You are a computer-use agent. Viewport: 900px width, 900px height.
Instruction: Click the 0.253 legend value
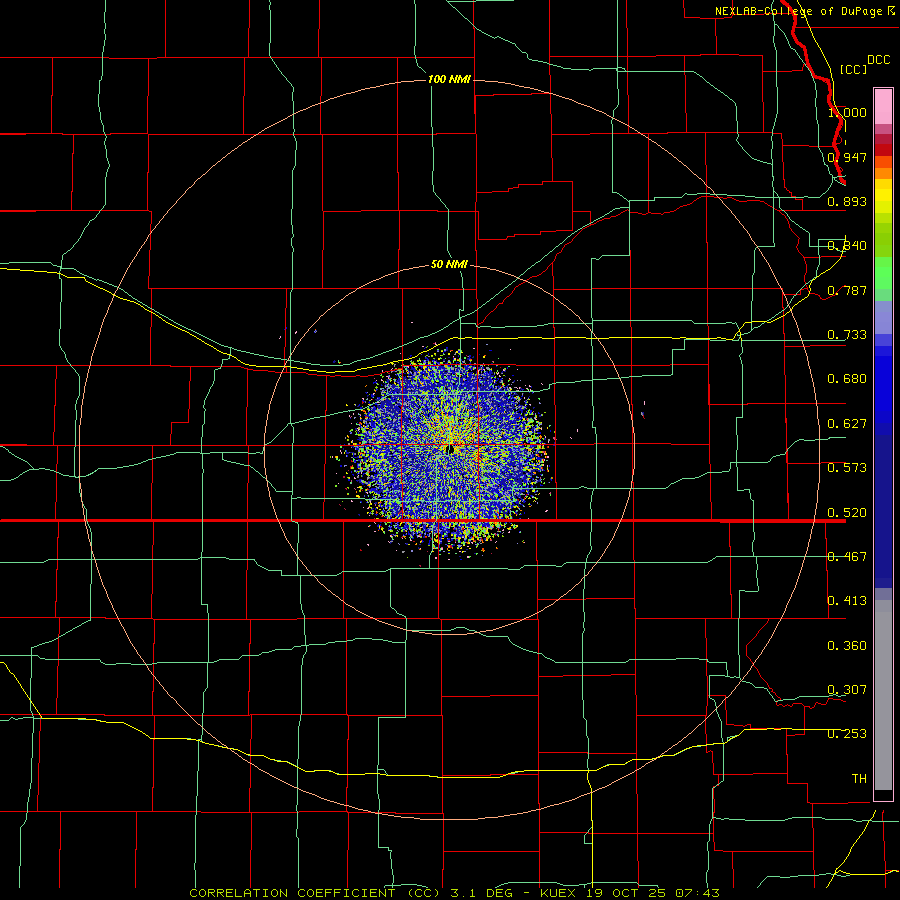point(847,734)
